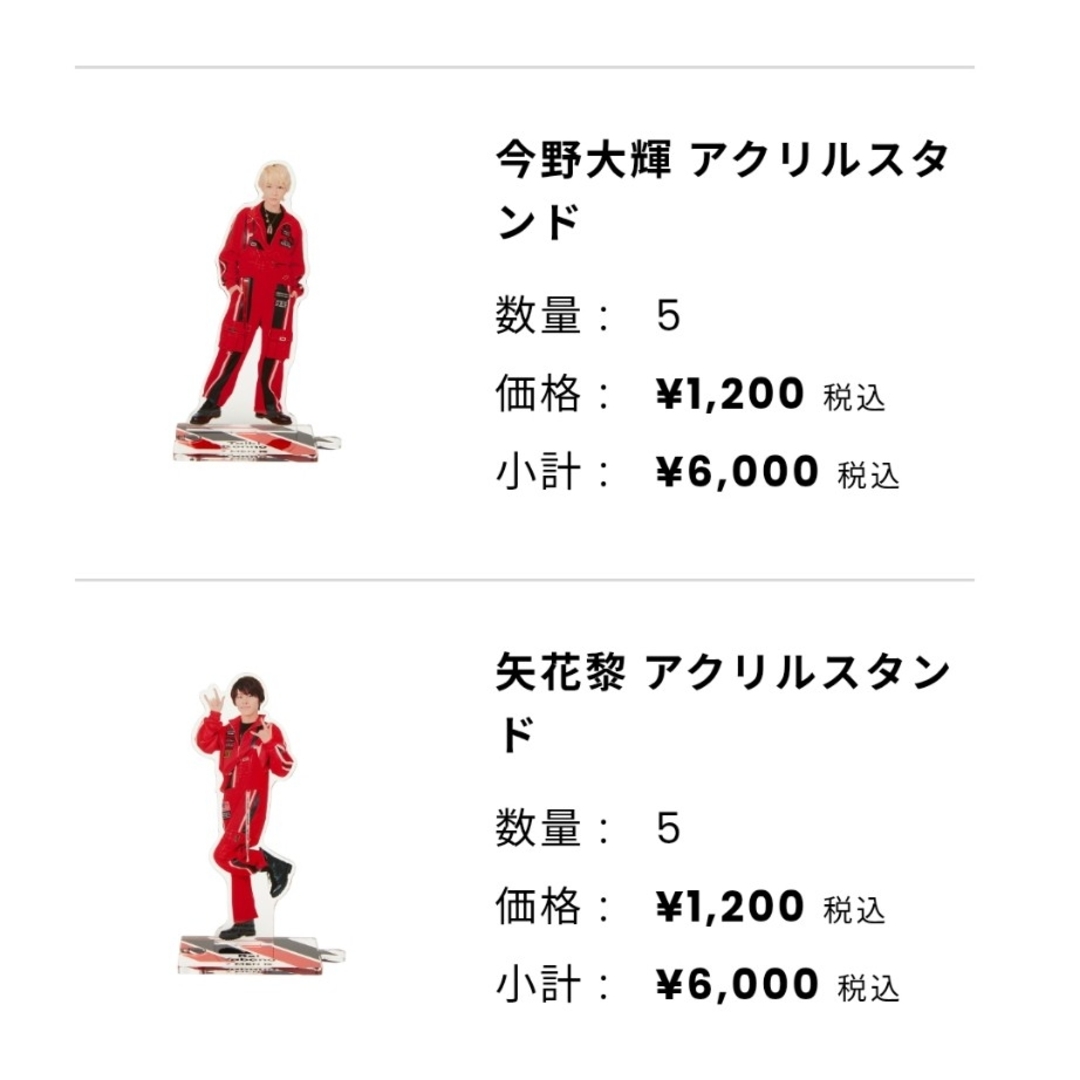Click 税込 beside 今野大輝 item's ¥6,000 subtotal
Screen dimensions: 1080x1080
[x=869, y=475]
